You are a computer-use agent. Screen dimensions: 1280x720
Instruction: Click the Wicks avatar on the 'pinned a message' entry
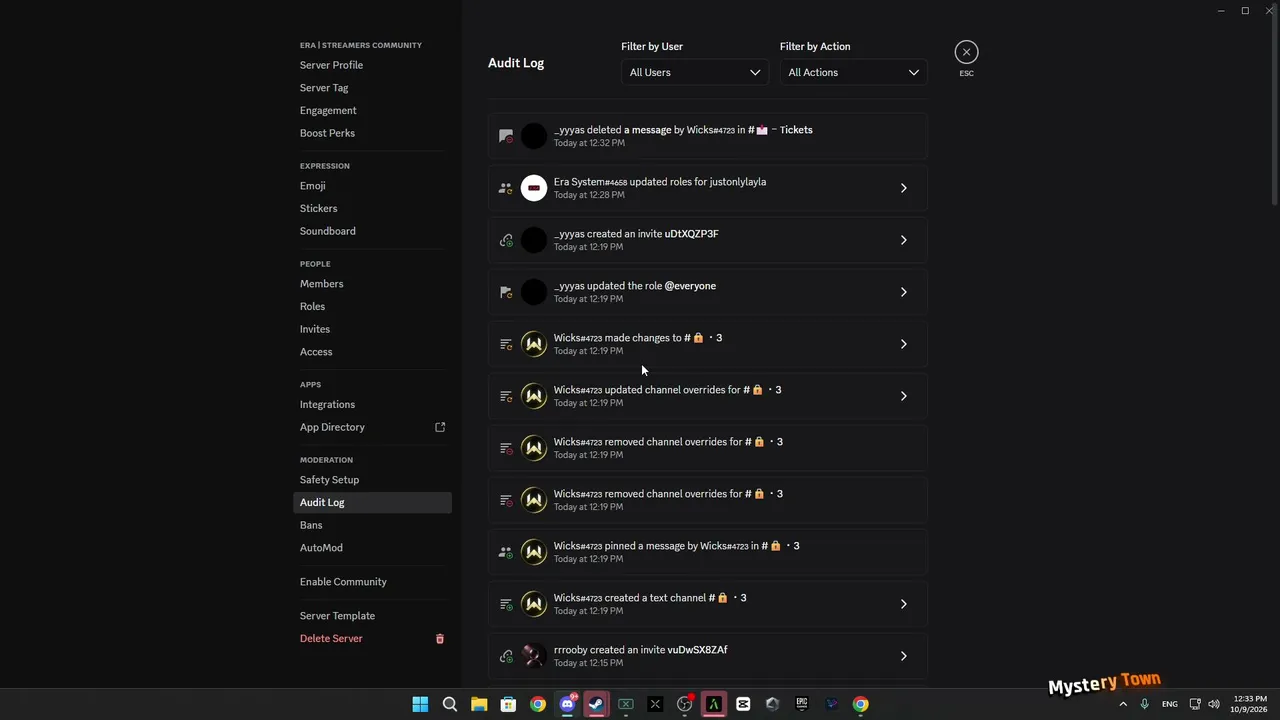click(x=534, y=552)
